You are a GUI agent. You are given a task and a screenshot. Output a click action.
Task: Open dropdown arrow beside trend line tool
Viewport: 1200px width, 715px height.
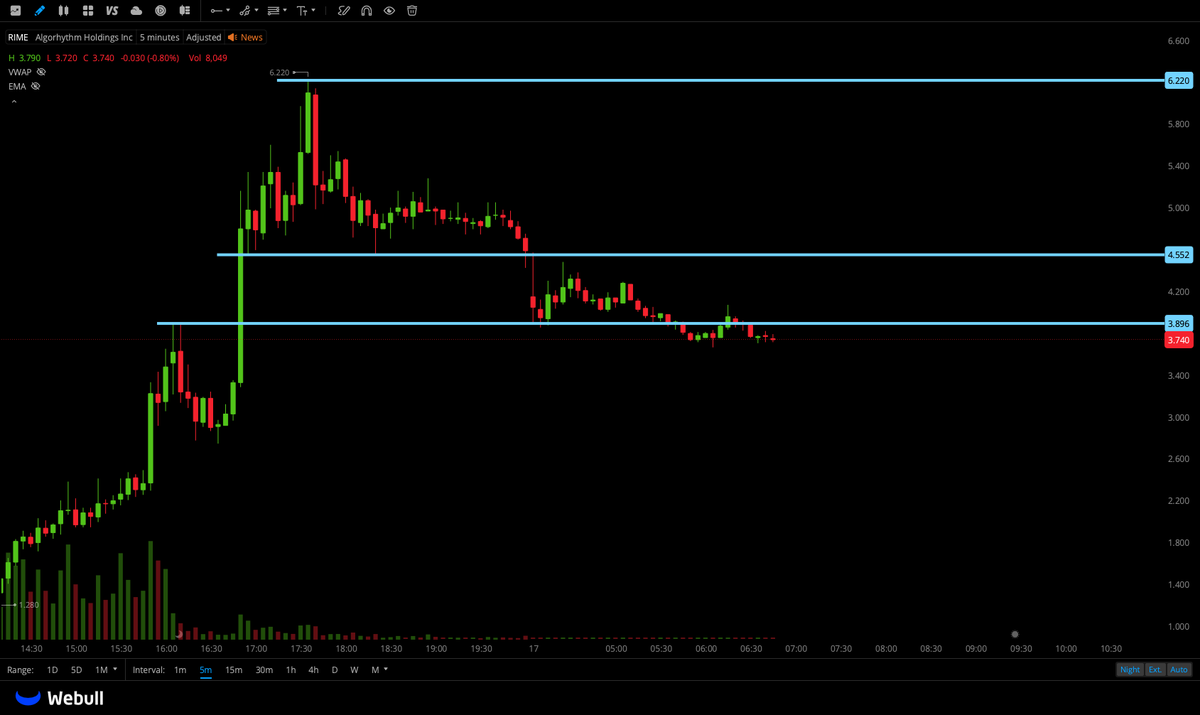click(256, 11)
